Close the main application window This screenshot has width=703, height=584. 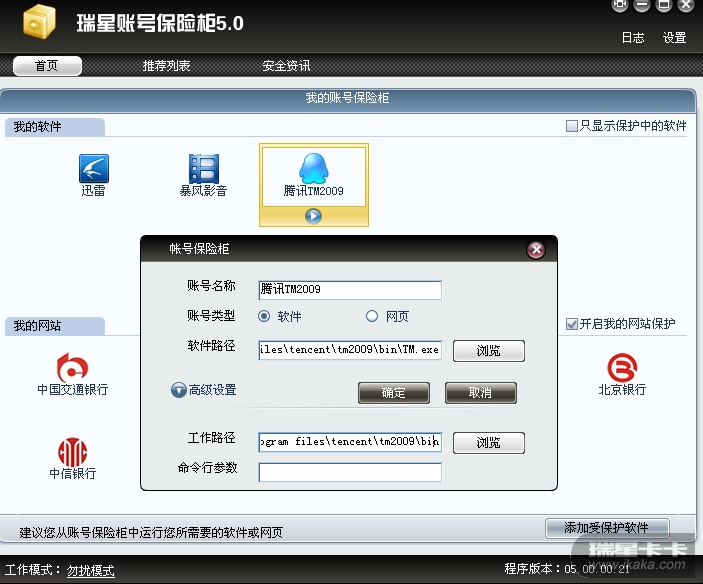pos(686,5)
